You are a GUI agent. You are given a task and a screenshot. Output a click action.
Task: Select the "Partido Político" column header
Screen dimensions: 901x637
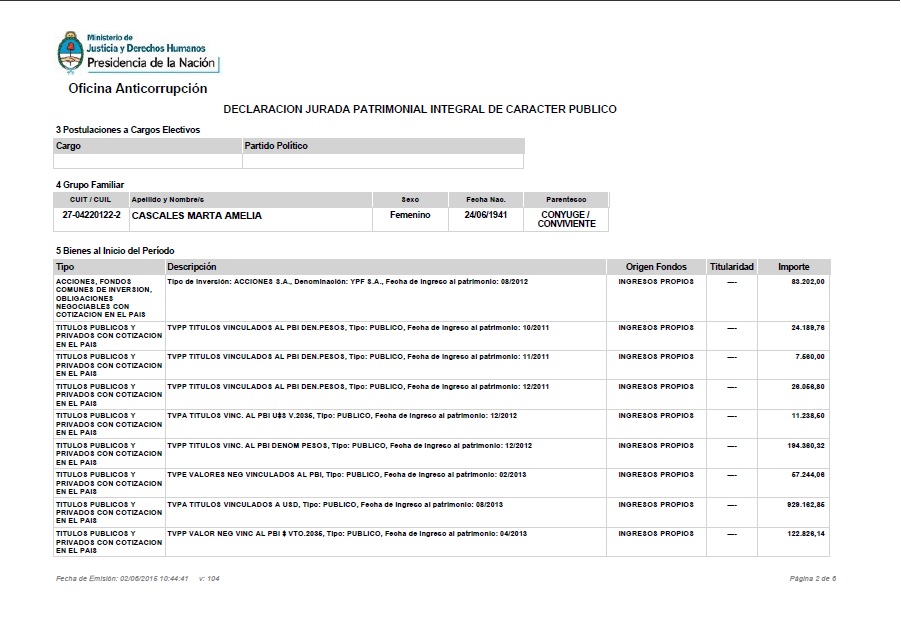(x=277, y=146)
